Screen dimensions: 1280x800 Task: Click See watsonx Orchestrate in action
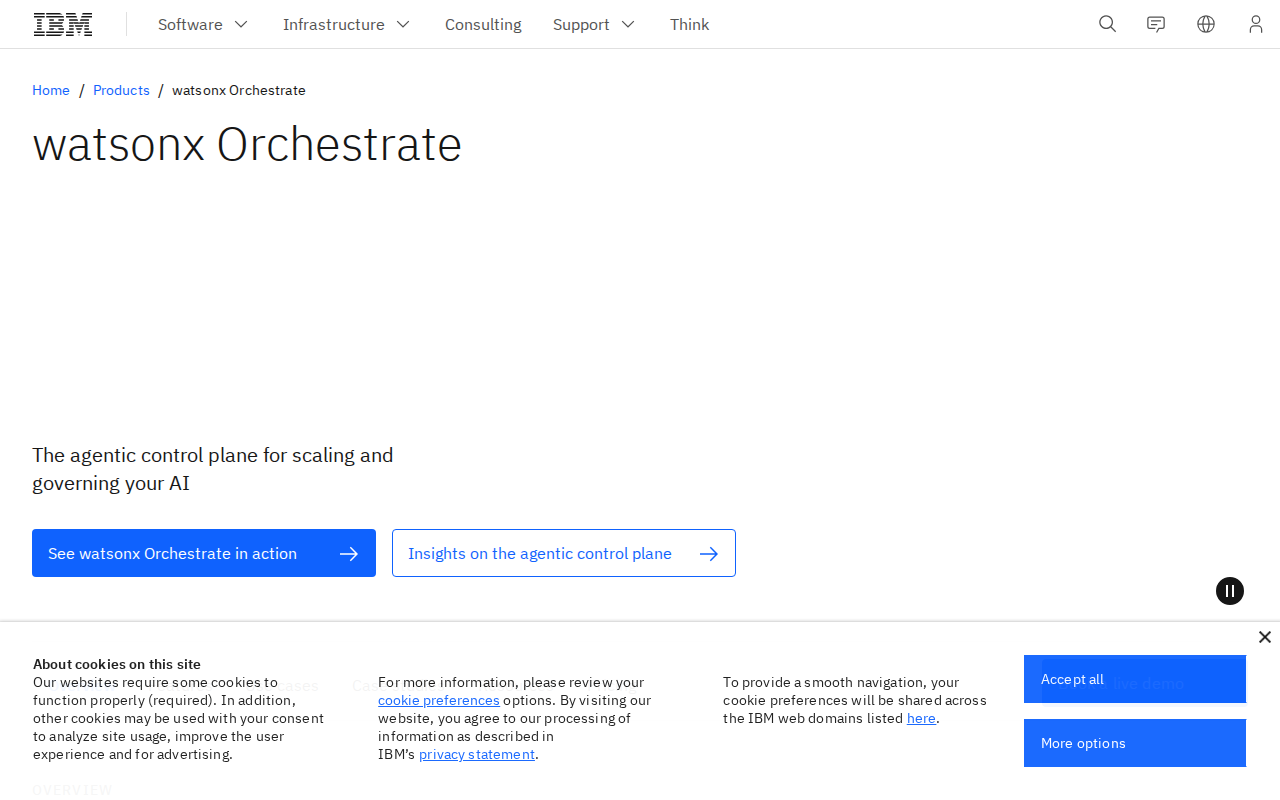(204, 553)
